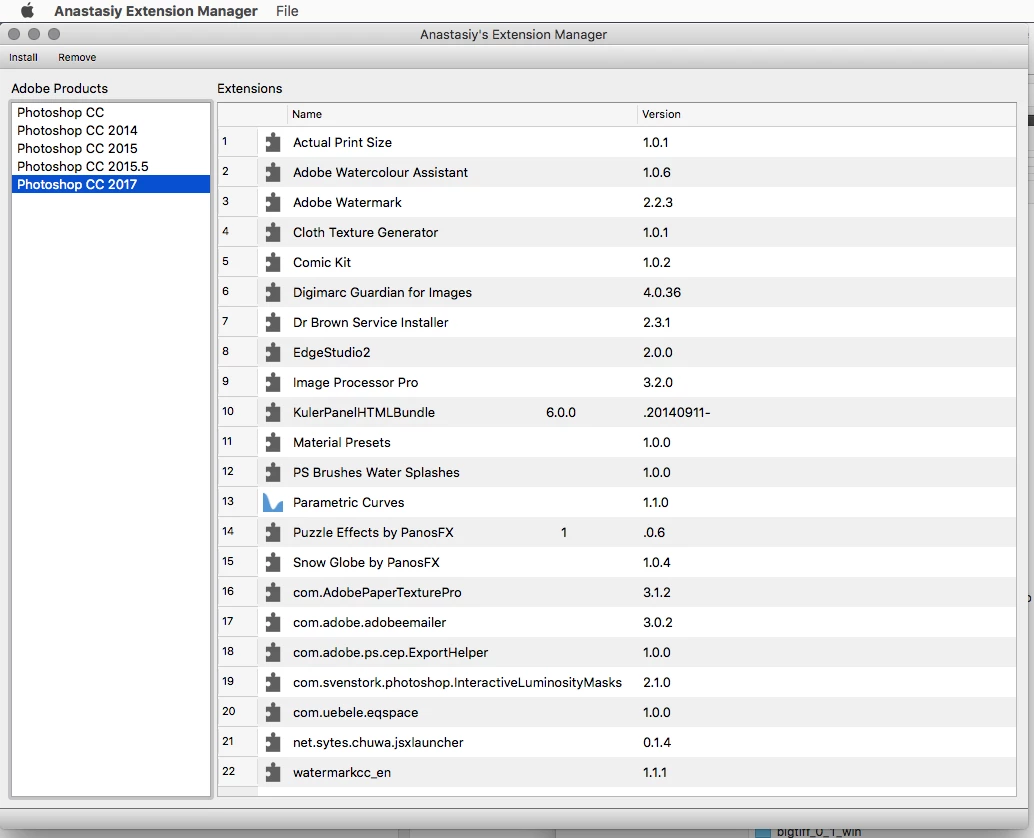Sort by the Version column header
The image size is (1034, 838).
(827, 114)
